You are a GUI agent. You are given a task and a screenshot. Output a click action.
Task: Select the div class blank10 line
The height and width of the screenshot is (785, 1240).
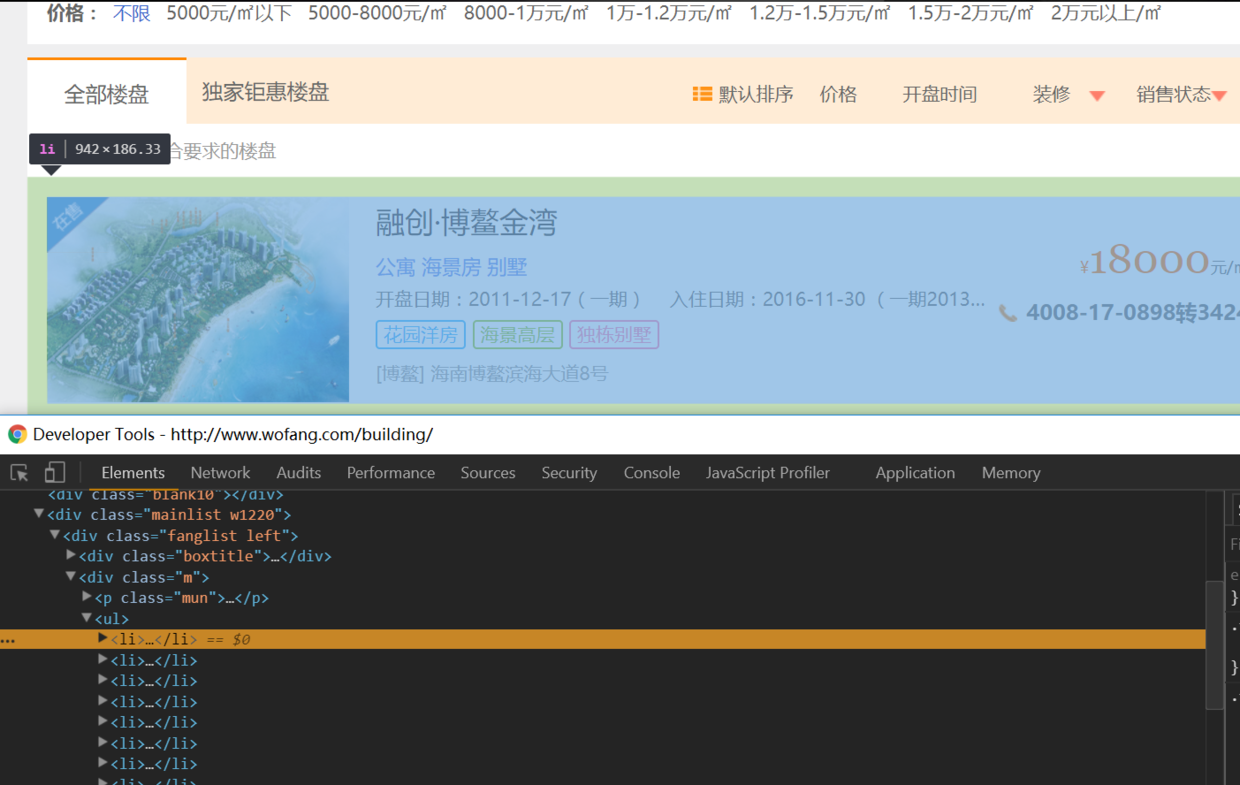165,494
